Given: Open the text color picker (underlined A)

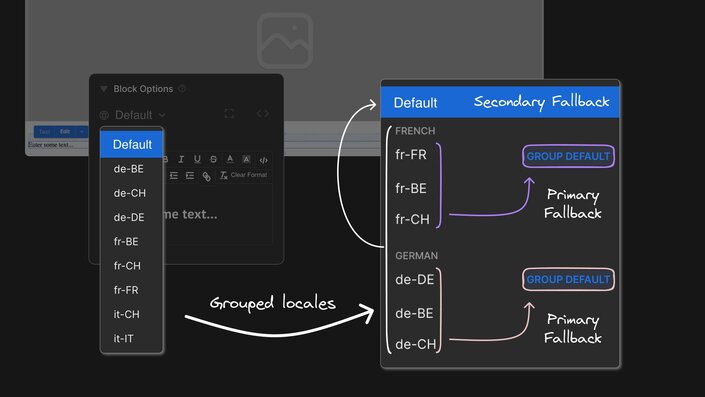Looking at the screenshot, I should (x=230, y=159).
